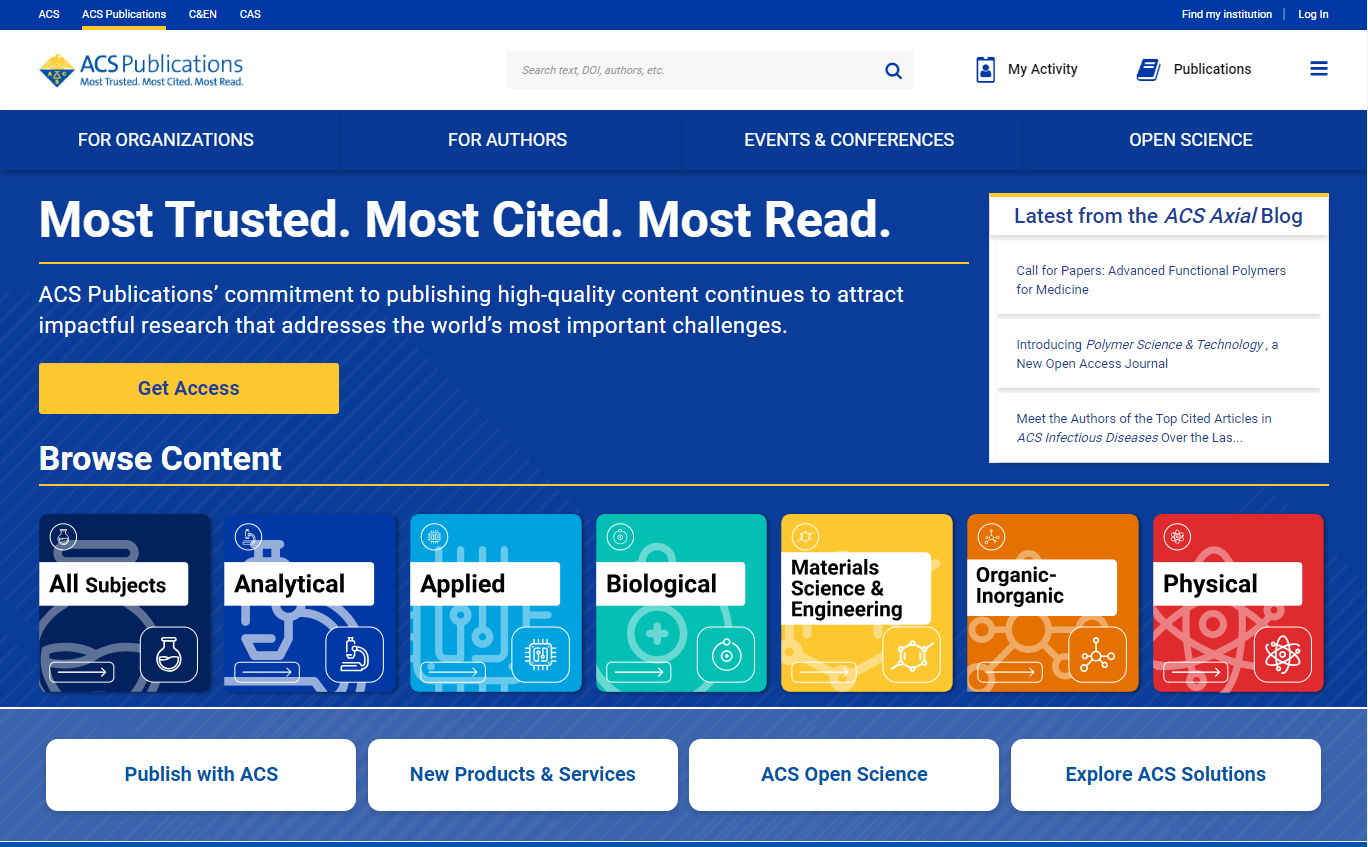Click small round microscope icon atop Analytical

coord(248,537)
